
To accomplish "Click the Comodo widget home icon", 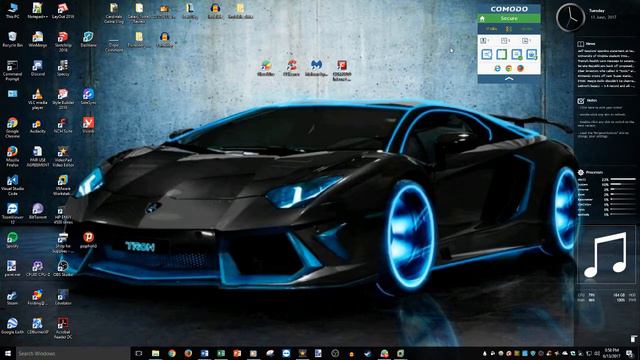I will pyautogui.click(x=482, y=18).
